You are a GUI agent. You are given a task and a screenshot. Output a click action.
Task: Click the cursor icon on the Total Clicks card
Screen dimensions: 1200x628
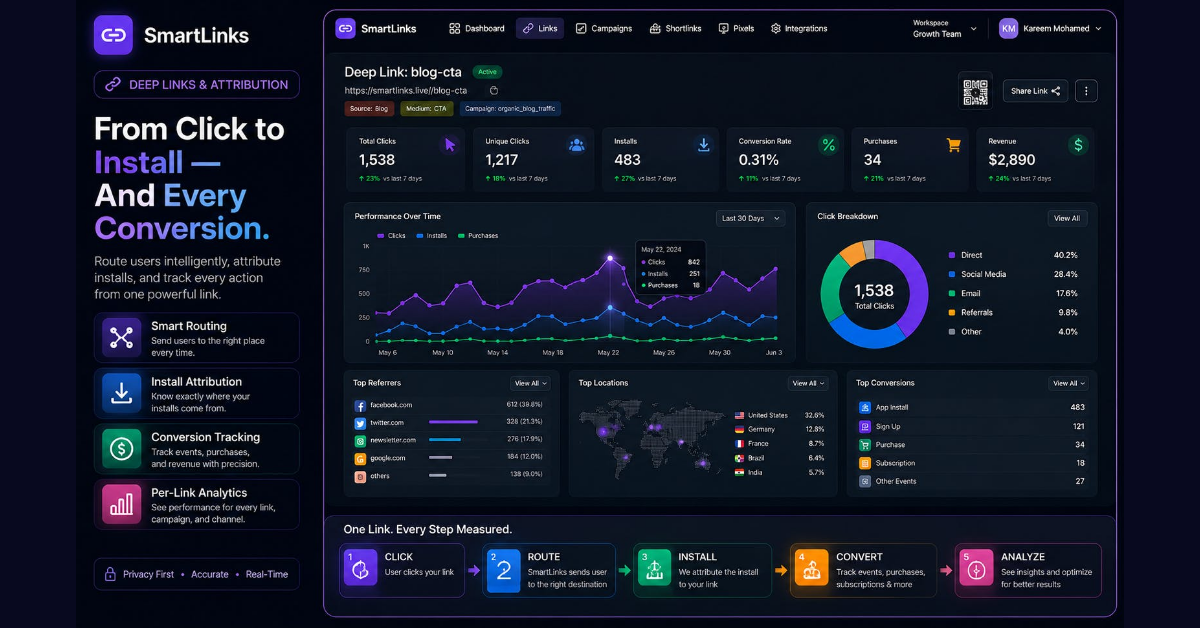(x=450, y=145)
